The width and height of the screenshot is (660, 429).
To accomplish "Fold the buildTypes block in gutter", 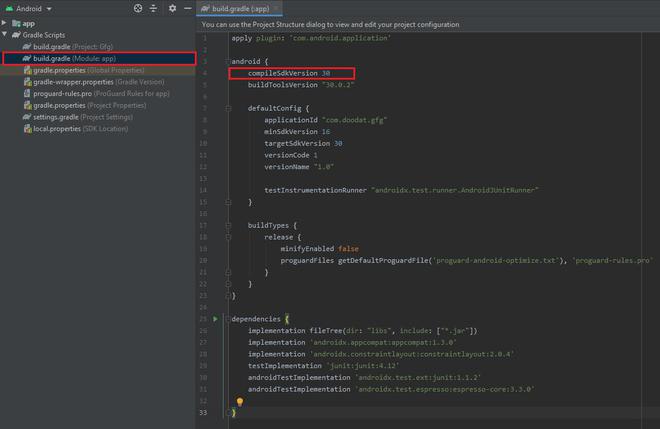I will pos(228,226).
